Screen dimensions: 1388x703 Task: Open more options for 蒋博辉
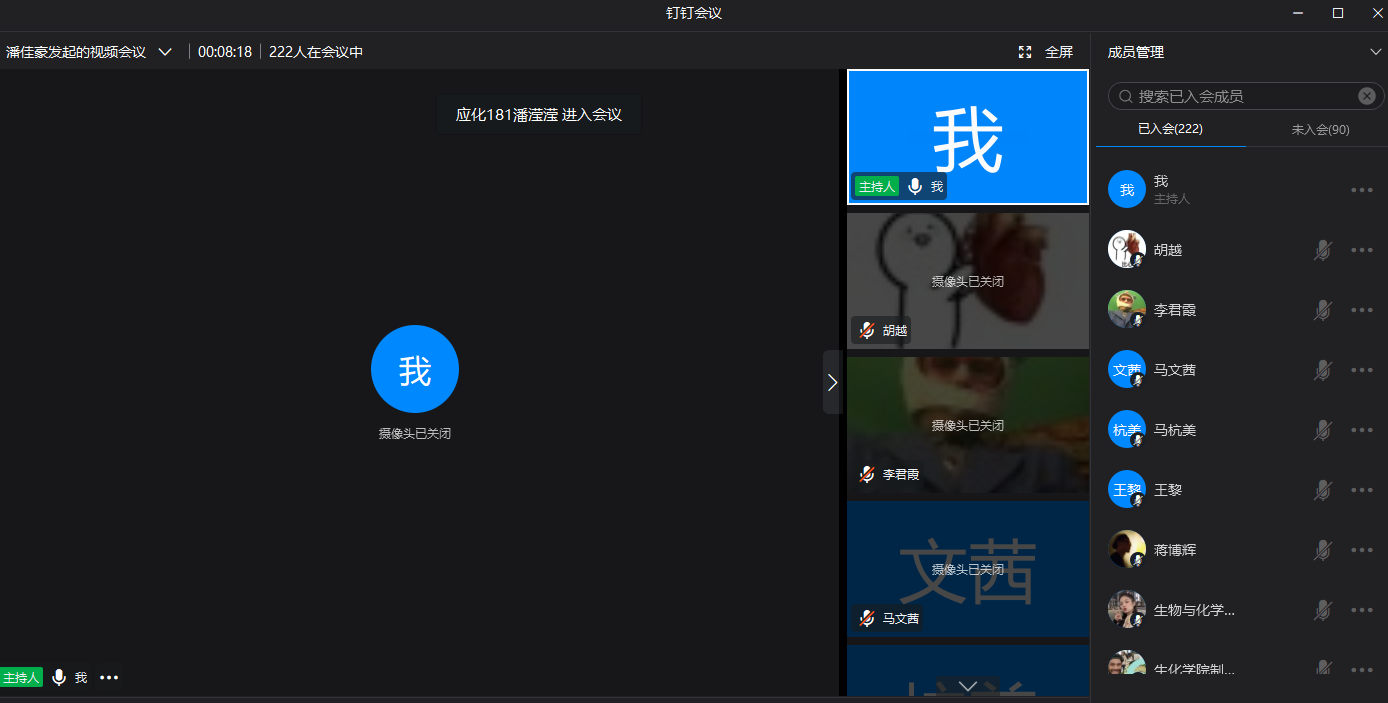pos(1361,550)
